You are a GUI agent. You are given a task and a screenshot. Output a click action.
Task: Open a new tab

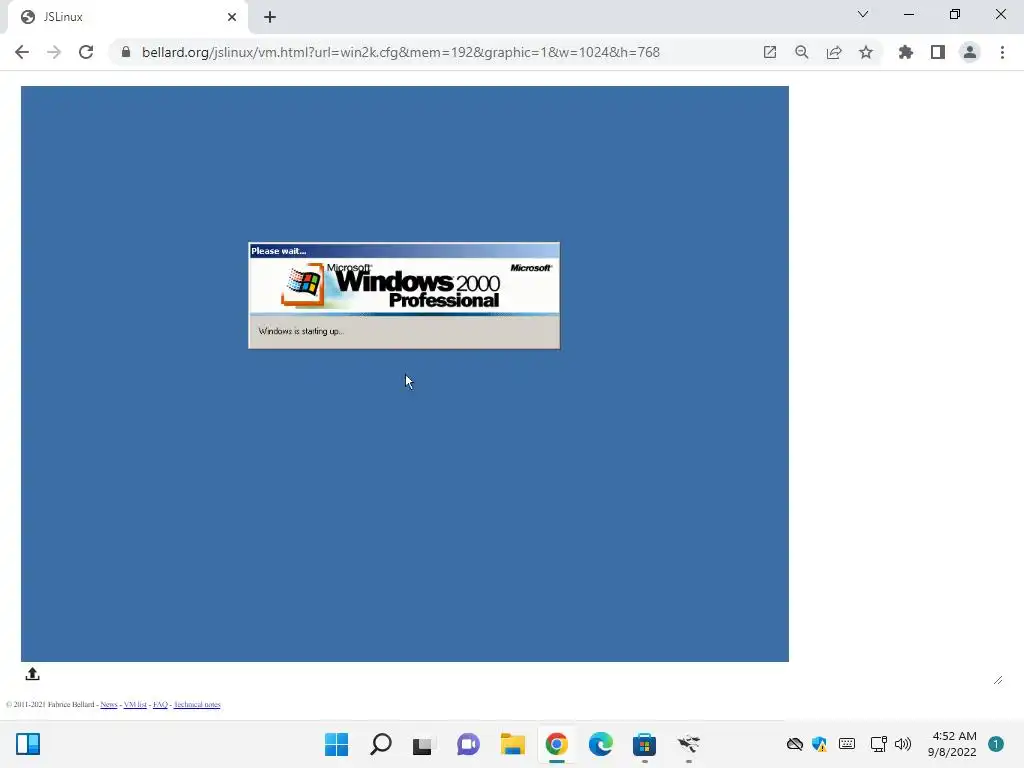270,17
